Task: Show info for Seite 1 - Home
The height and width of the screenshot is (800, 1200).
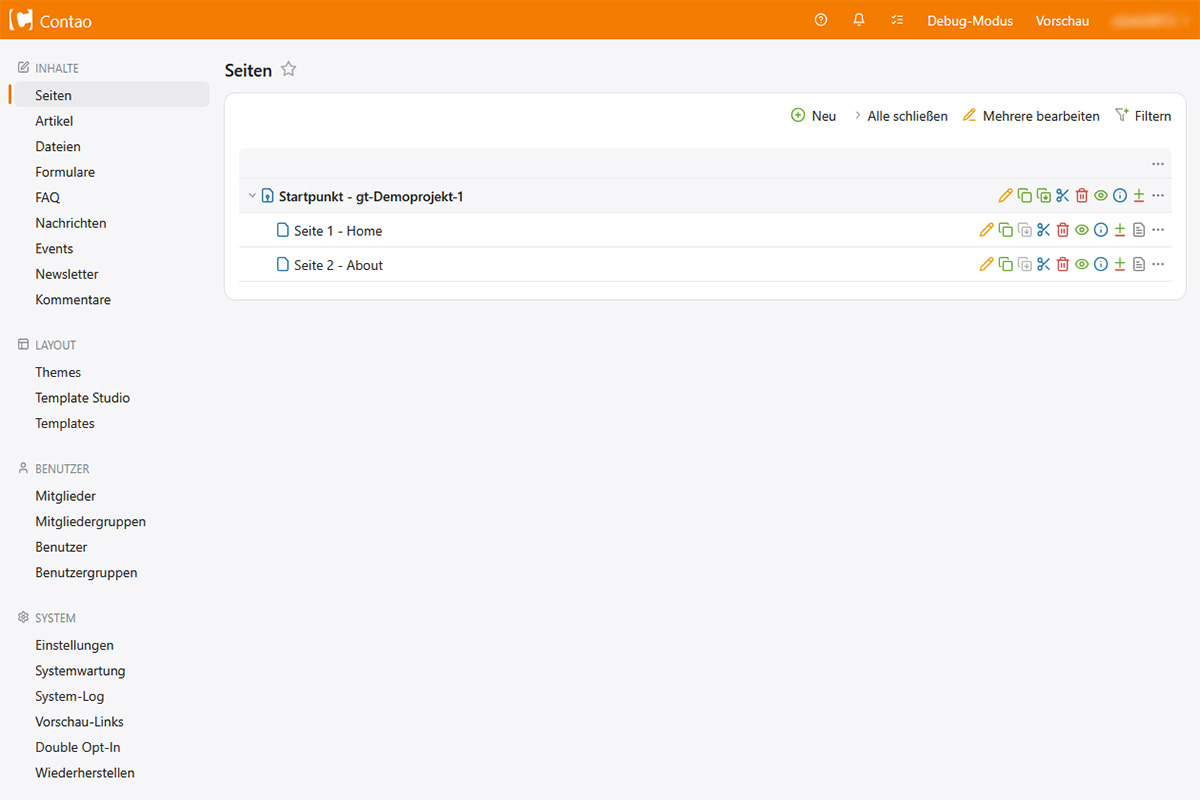Action: pyautogui.click(x=1101, y=230)
